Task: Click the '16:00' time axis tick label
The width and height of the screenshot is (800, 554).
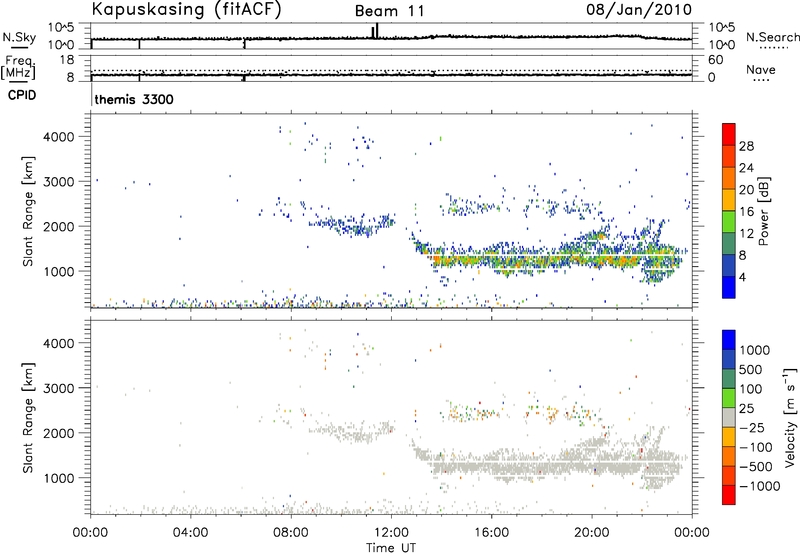Action: [x=491, y=533]
